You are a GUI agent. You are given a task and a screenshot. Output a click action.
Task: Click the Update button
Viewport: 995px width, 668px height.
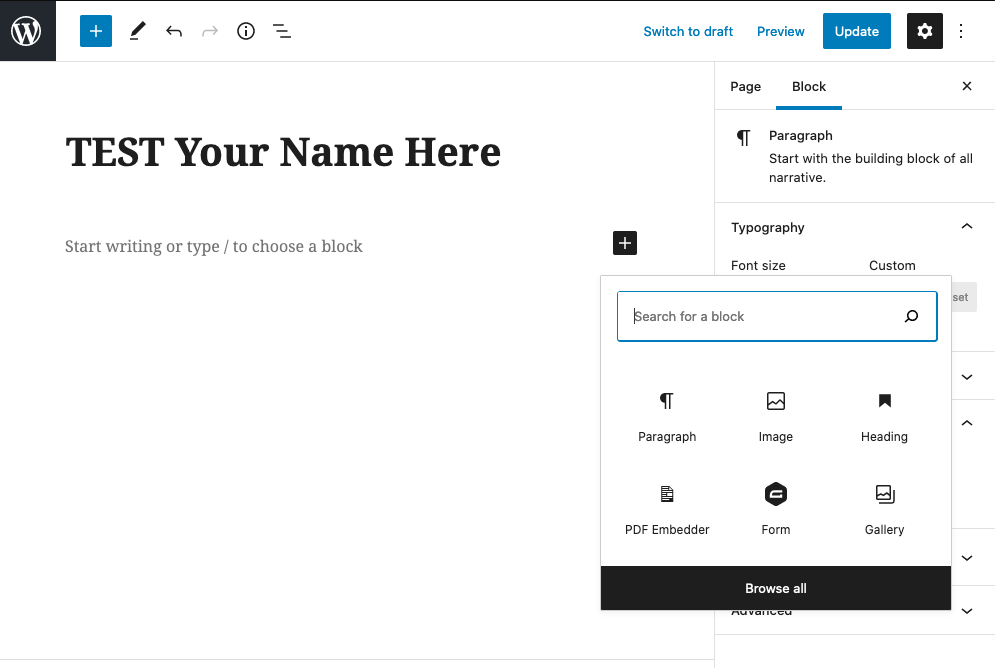point(857,31)
